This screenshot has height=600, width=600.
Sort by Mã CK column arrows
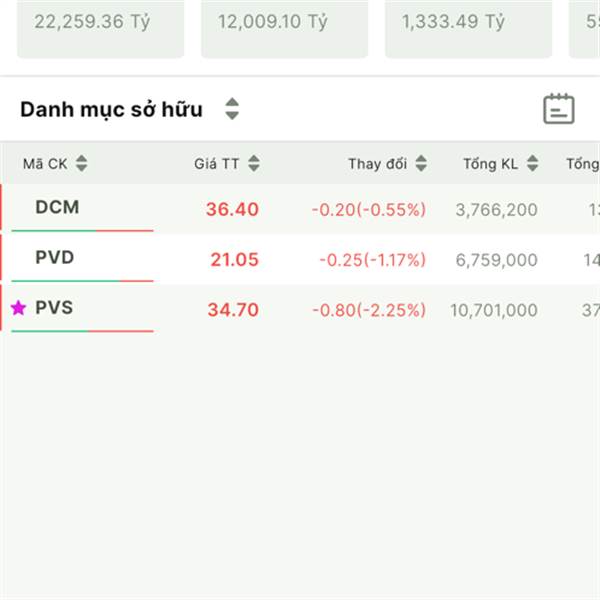coord(82,163)
